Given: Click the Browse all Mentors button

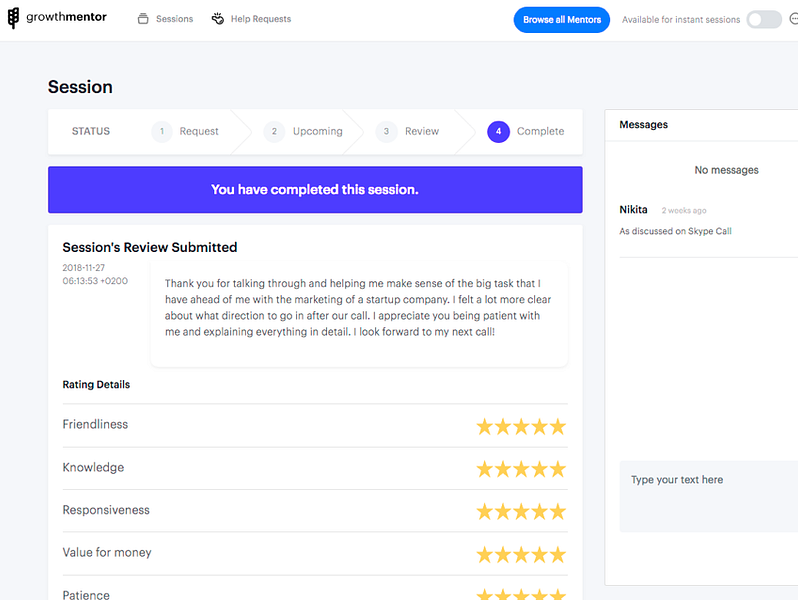Looking at the screenshot, I should click(561, 20).
